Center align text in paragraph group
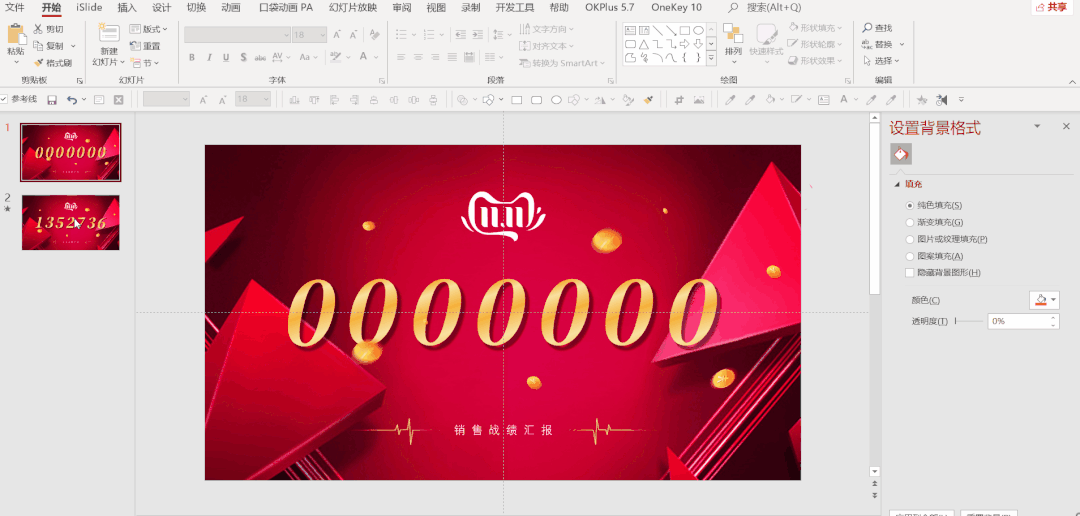 [x=418, y=57]
